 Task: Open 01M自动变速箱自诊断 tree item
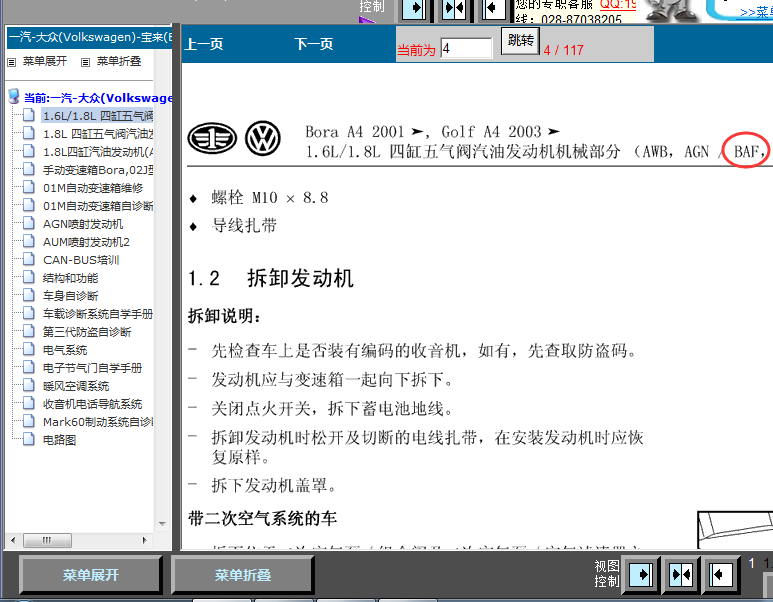pyautogui.click(x=98, y=206)
